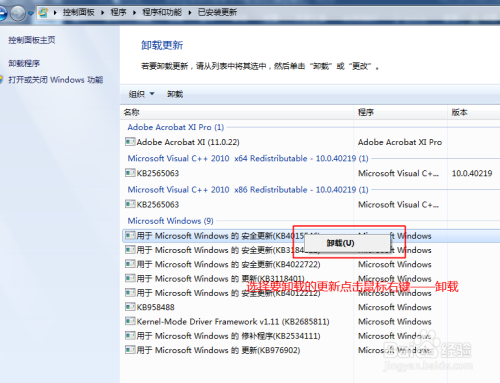Screen dimensions: 500x383
Task: Select KB2565063 under x64 Redistributable group
Action: [158, 173]
